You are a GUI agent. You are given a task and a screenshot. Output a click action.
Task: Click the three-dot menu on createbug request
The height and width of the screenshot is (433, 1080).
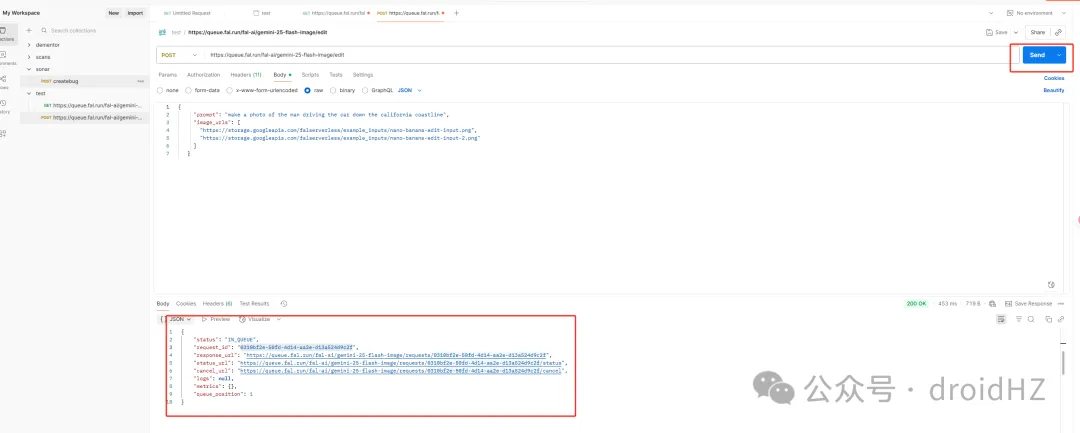[x=141, y=80]
